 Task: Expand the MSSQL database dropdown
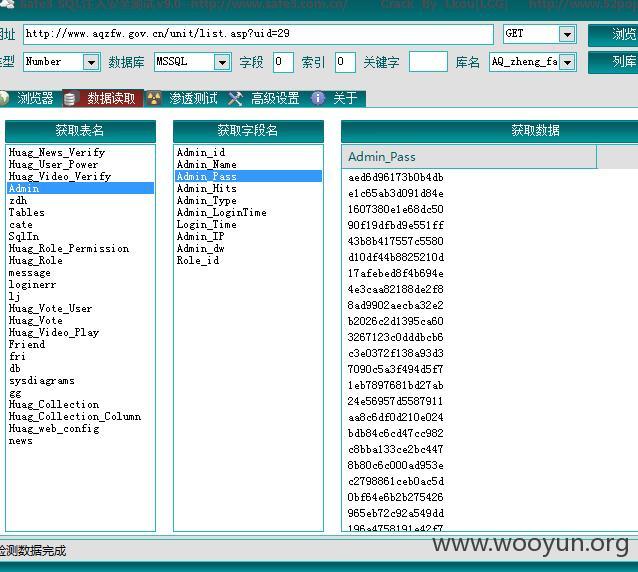click(x=222, y=62)
